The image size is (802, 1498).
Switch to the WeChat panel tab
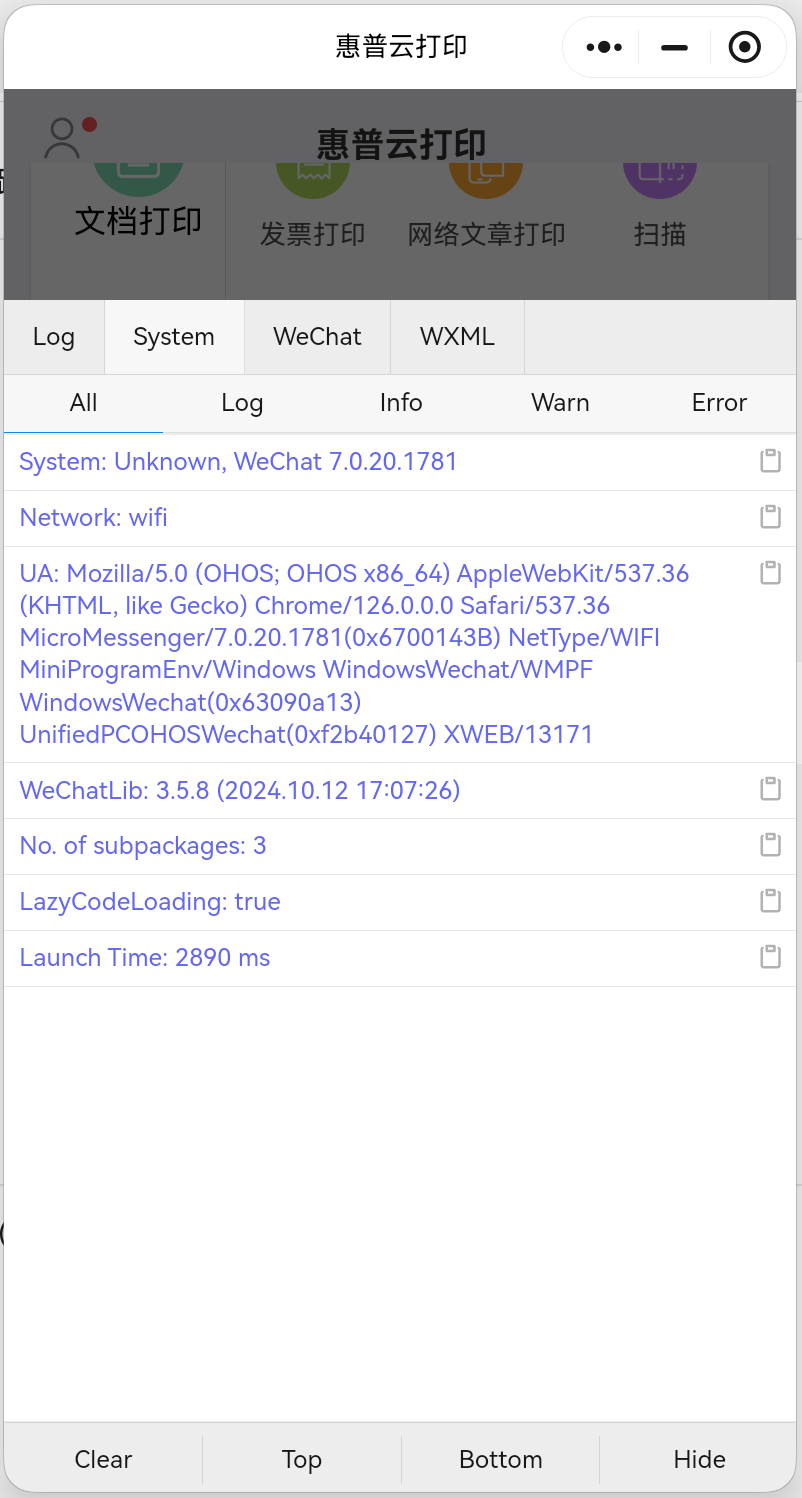(317, 337)
